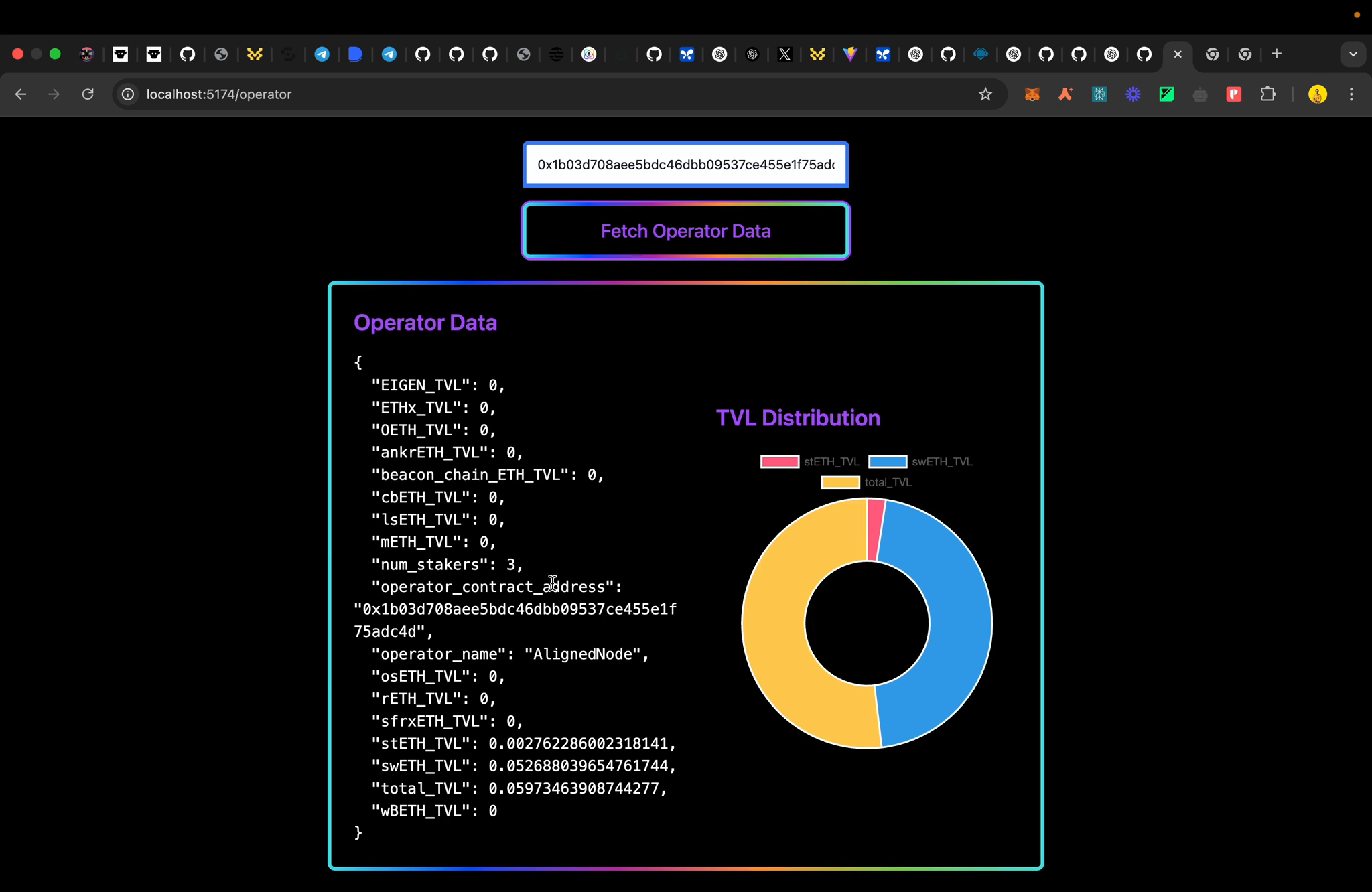Viewport: 1372px width, 892px height.
Task: Go back to the previous page
Action: 21,94
